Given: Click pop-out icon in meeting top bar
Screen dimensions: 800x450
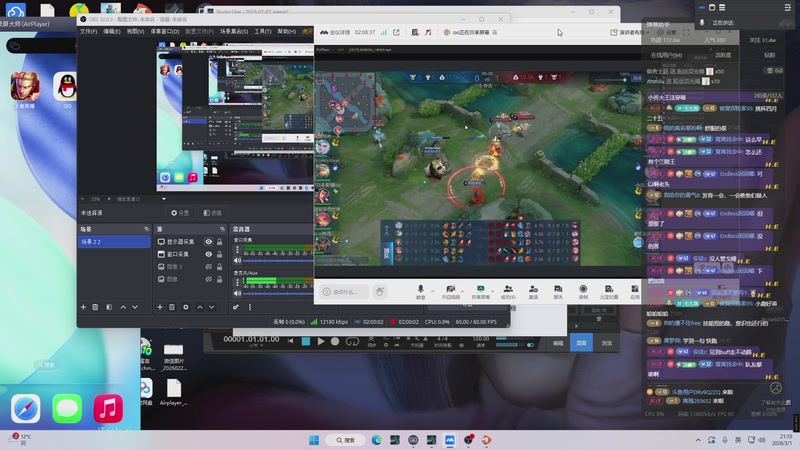Looking at the screenshot, I should pos(396,32).
